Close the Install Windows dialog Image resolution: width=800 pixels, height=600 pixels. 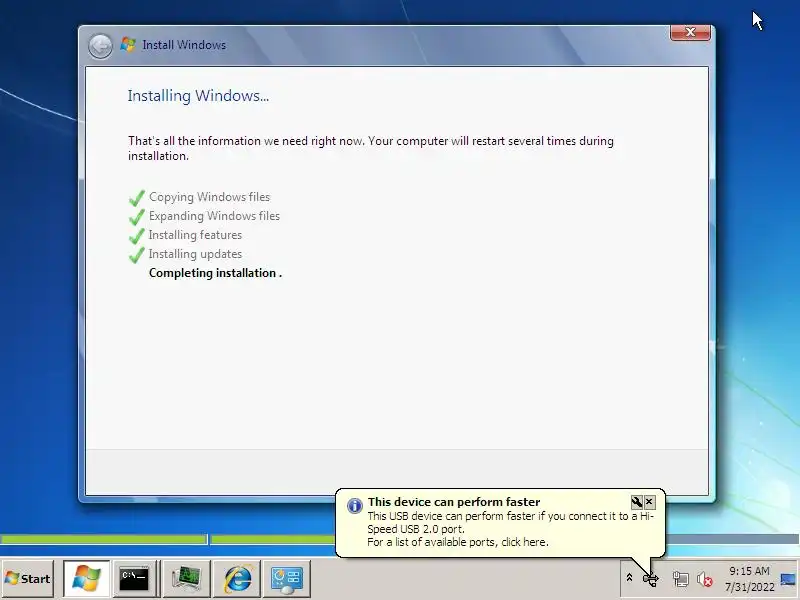(690, 32)
